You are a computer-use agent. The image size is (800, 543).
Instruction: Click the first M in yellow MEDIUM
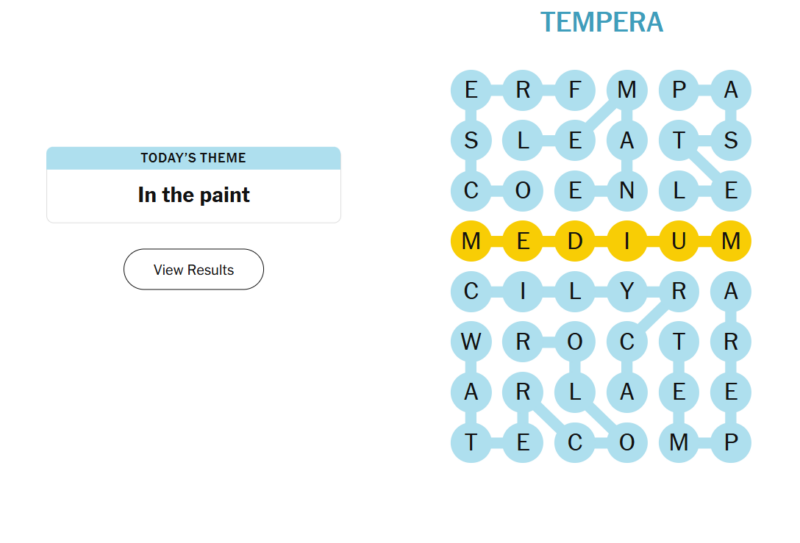(471, 241)
